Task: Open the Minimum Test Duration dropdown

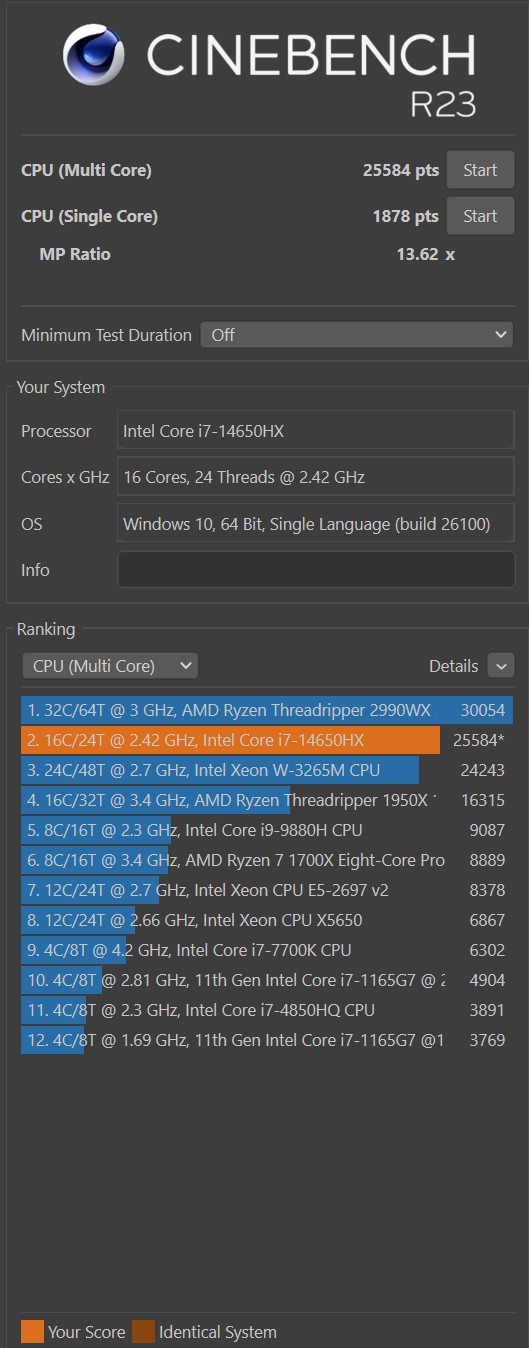Action: (357, 335)
